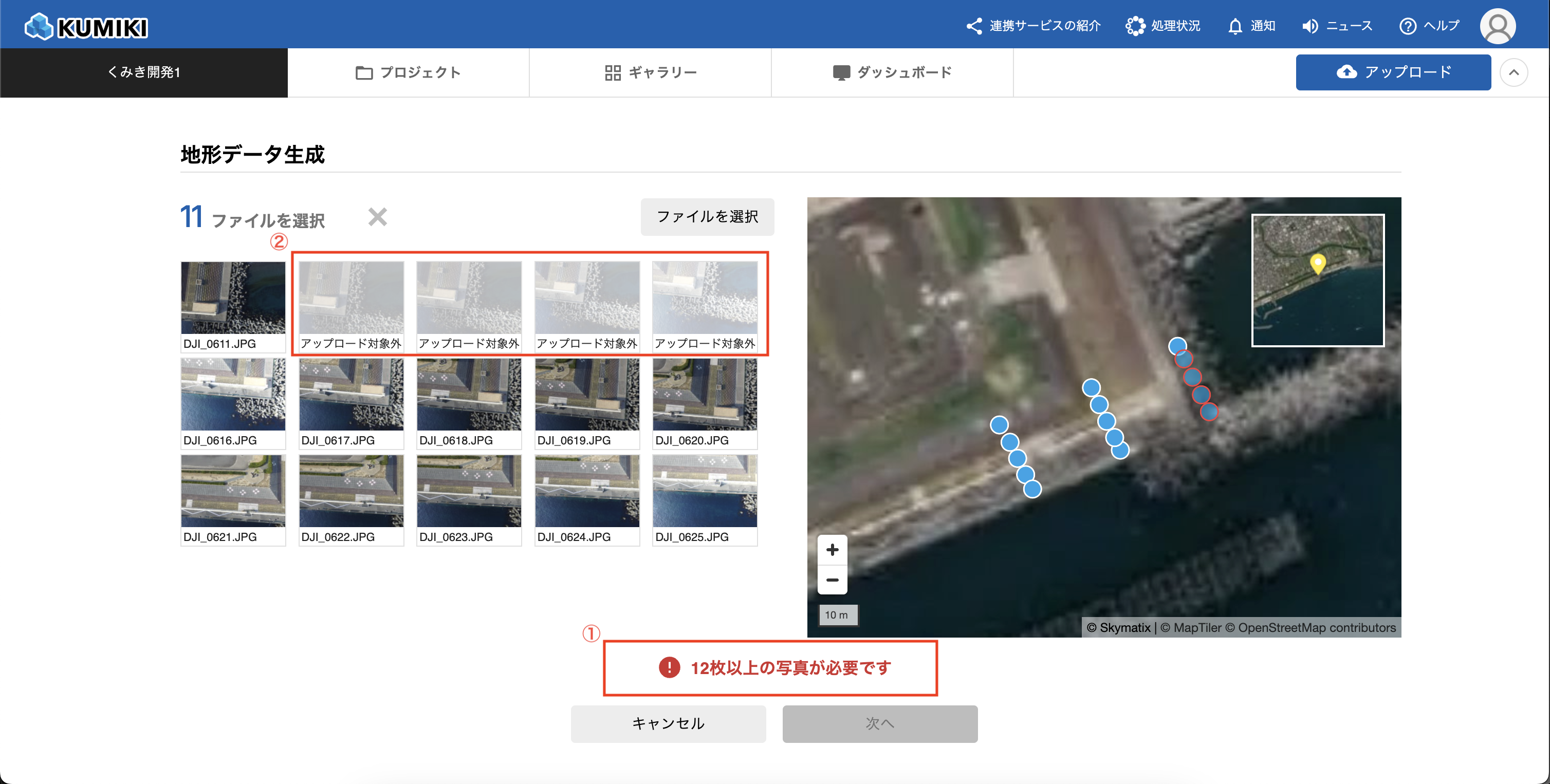Image resolution: width=1550 pixels, height=784 pixels.
Task: Click the アップロード button
Action: 1393,72
